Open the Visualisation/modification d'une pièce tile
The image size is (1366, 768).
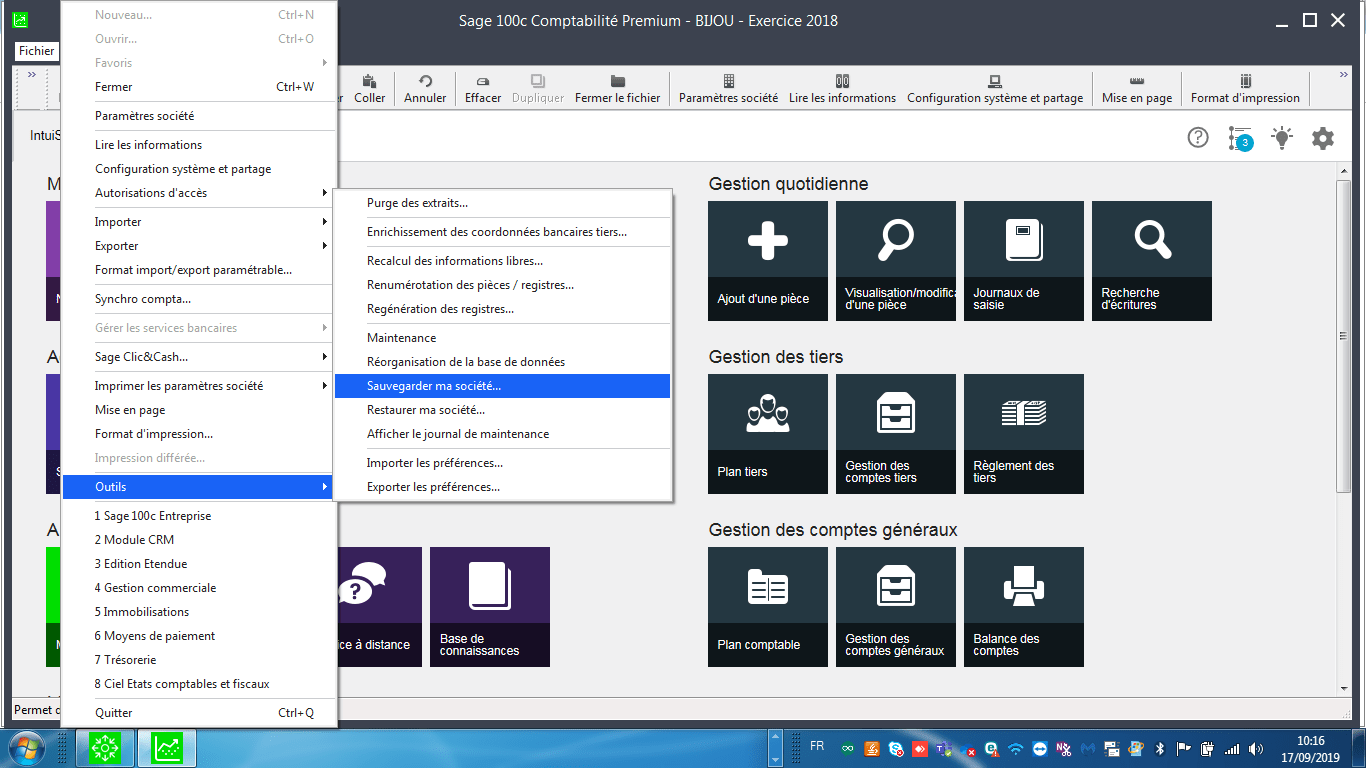[x=896, y=261]
